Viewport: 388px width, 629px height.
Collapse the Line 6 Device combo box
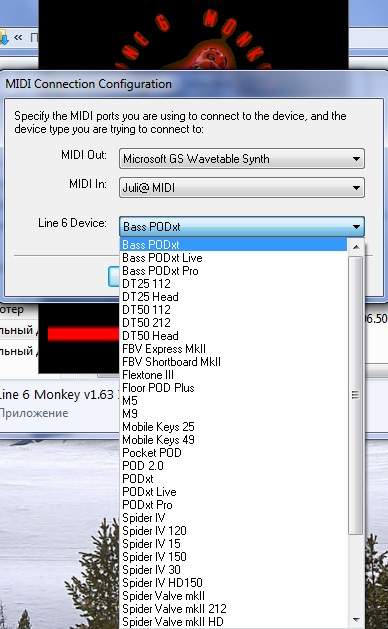(x=242, y=227)
